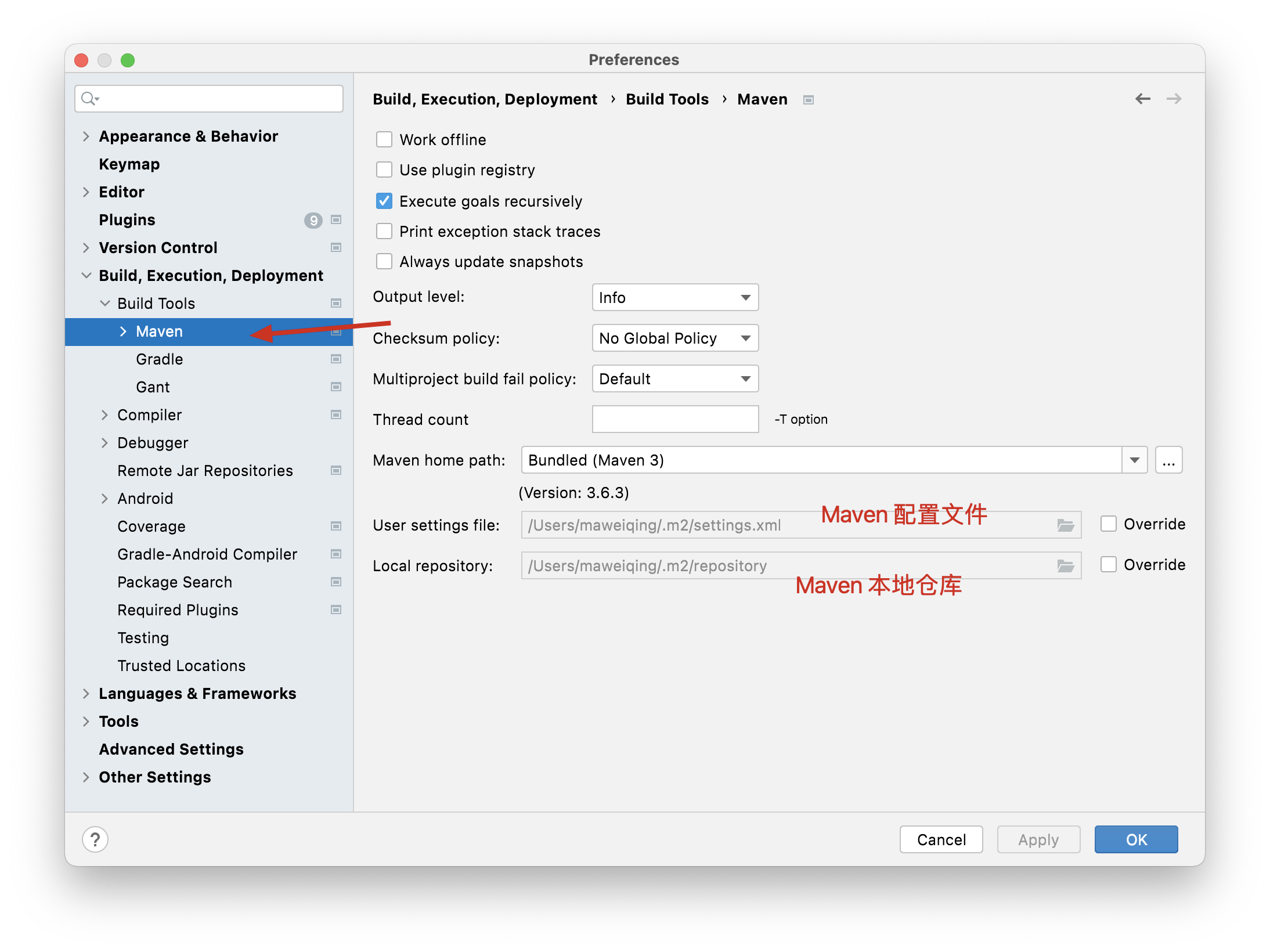The height and width of the screenshot is (952, 1270).
Task: Select Gradle in the settings tree
Action: point(160,359)
